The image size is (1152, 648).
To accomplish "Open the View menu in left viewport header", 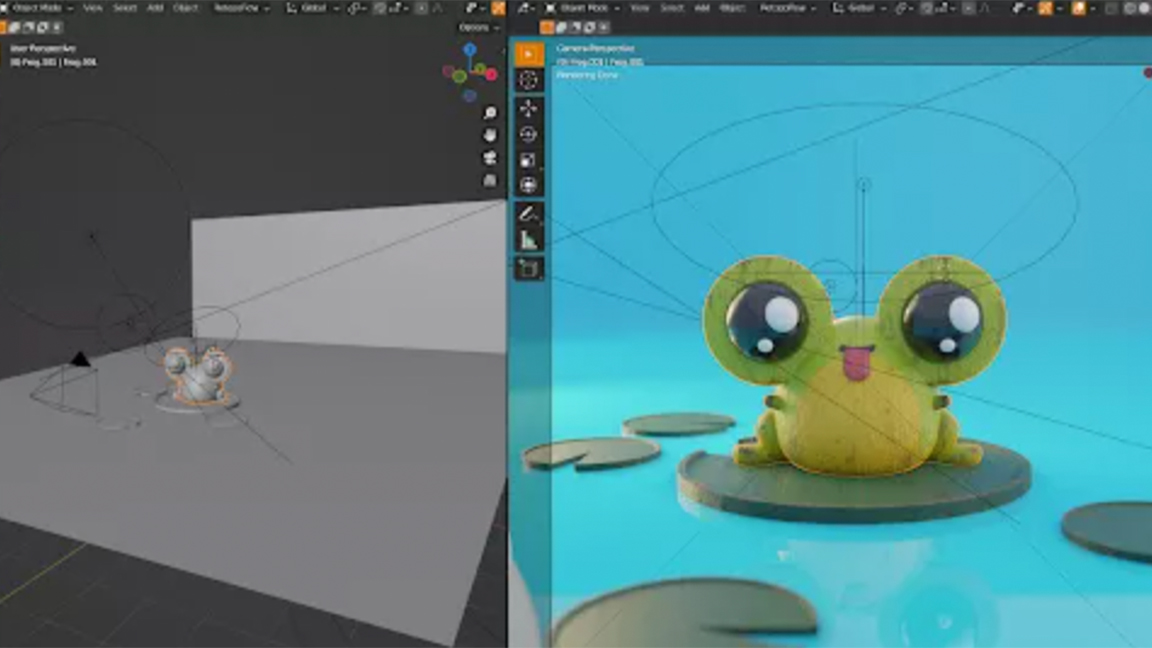I will [93, 8].
